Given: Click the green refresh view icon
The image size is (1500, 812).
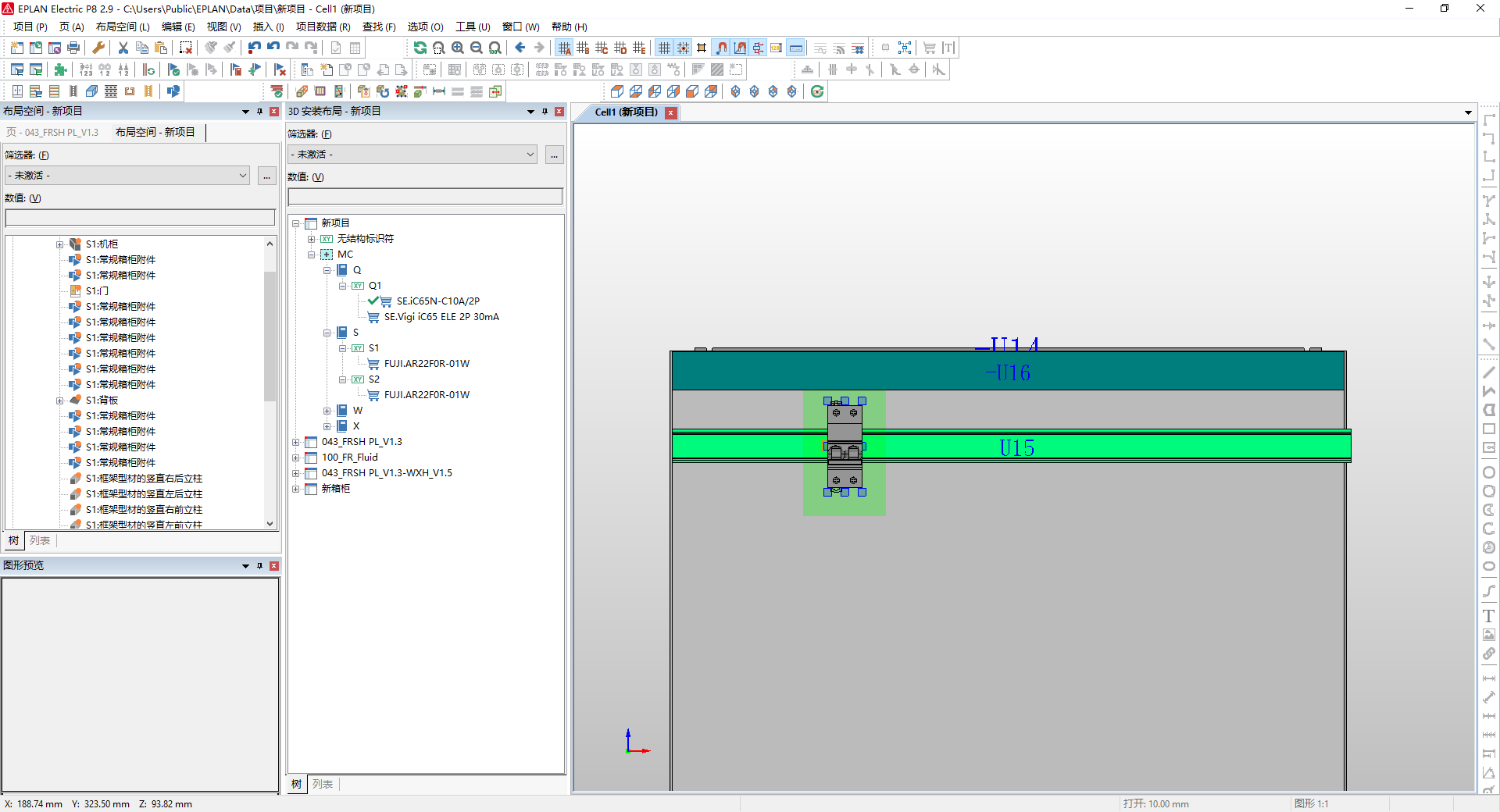Looking at the screenshot, I should point(420,48).
